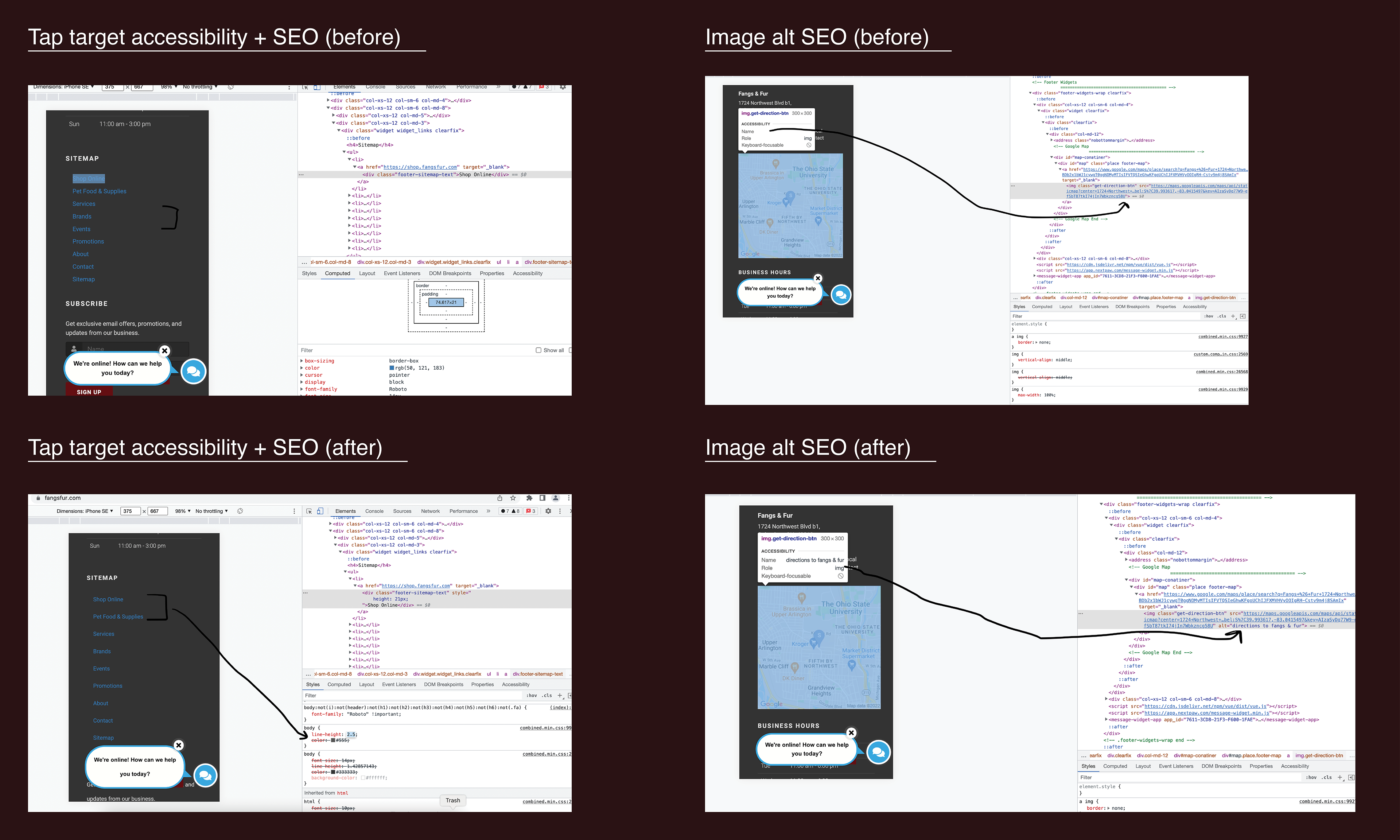Activate inspect element picker in Tap target (after) DevTools

[x=309, y=511]
